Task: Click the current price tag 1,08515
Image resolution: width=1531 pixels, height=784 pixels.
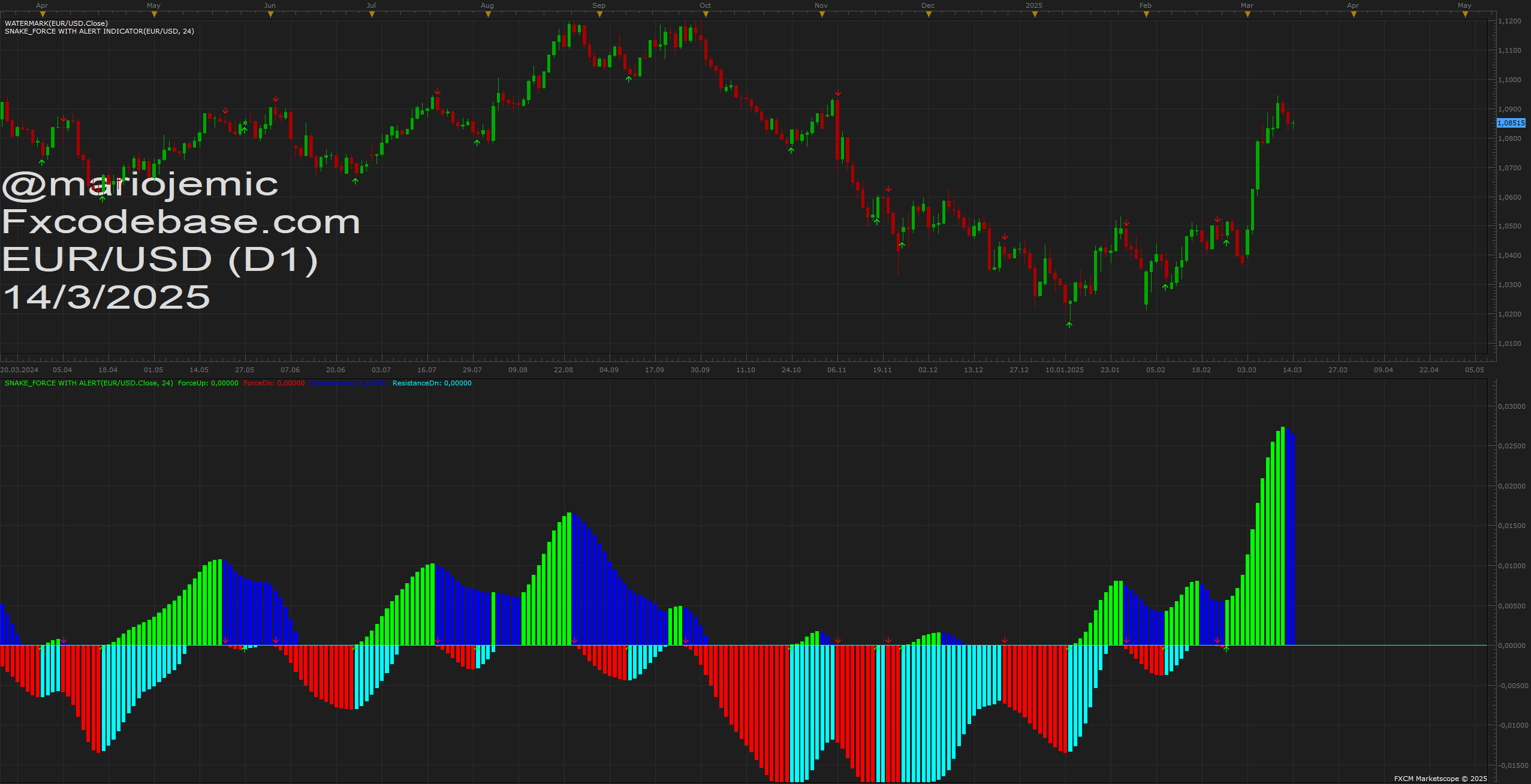Action: [x=1511, y=123]
